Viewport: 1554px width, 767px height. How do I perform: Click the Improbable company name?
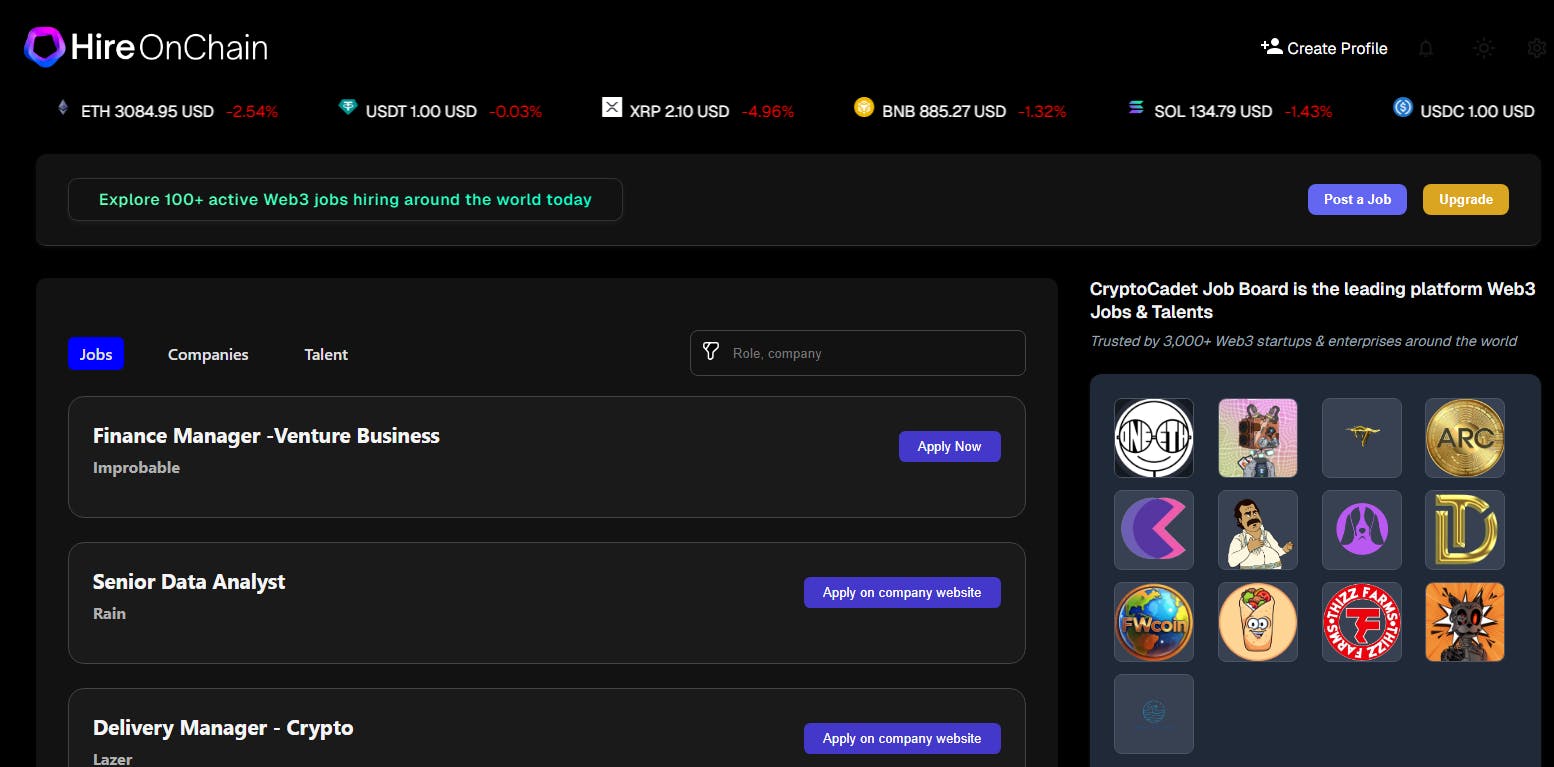tap(136, 467)
